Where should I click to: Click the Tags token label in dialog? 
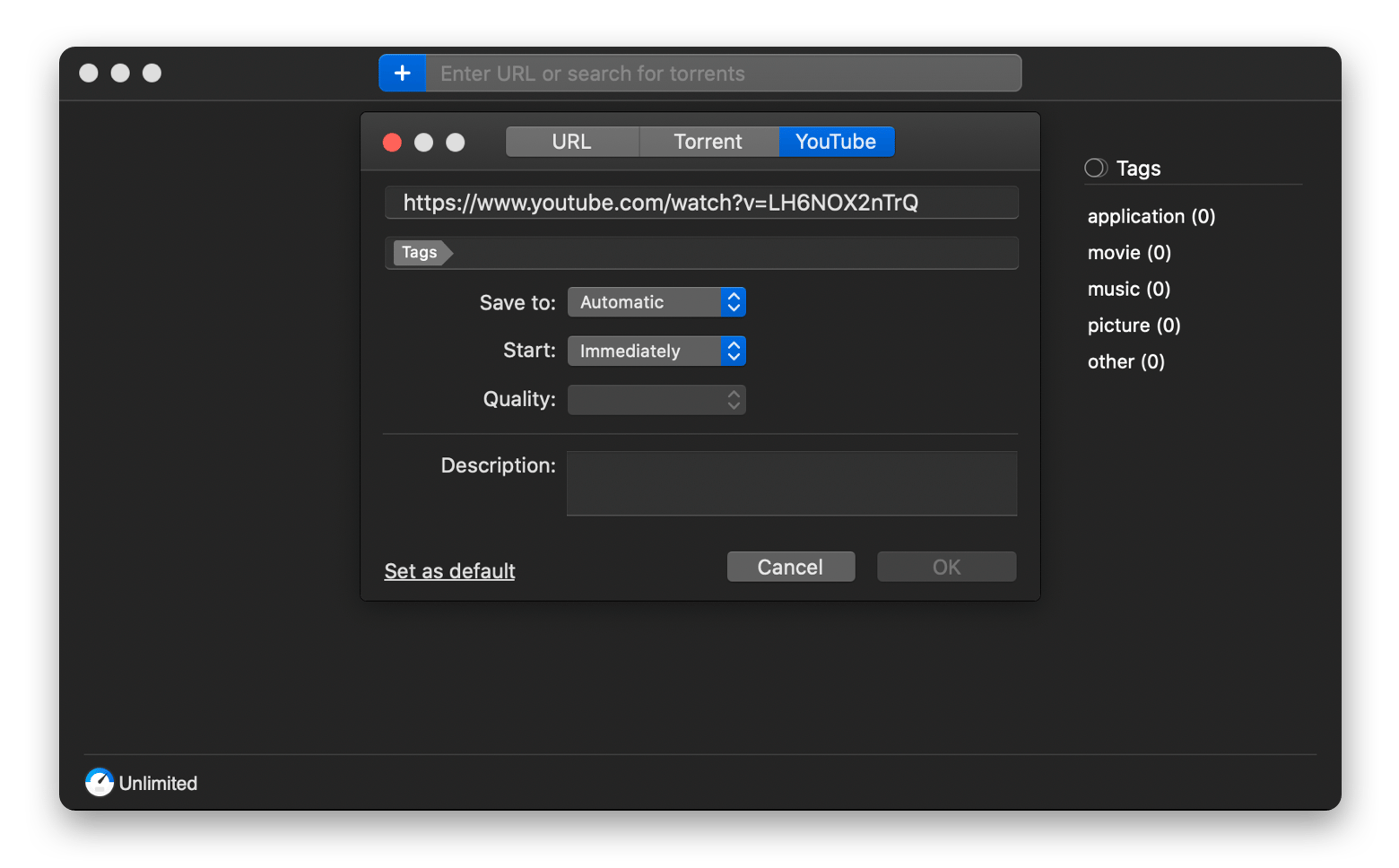(x=421, y=253)
